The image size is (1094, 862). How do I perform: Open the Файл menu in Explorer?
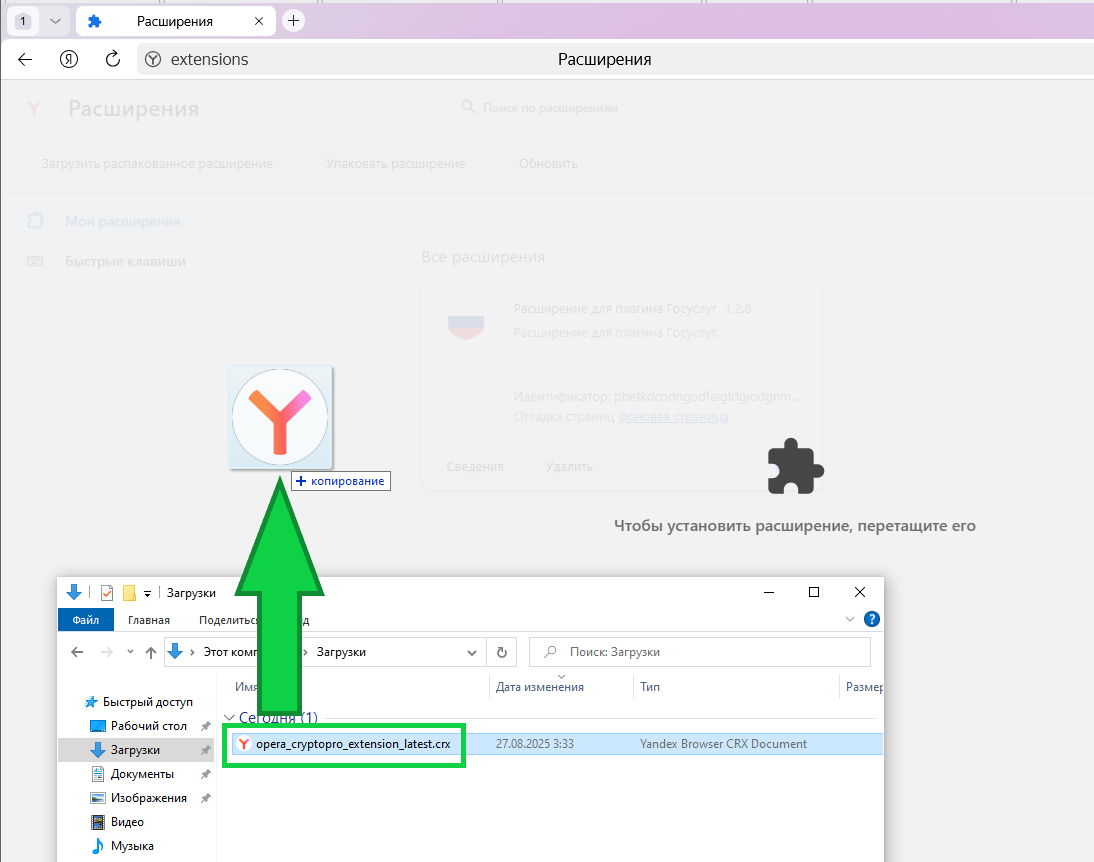(86, 620)
